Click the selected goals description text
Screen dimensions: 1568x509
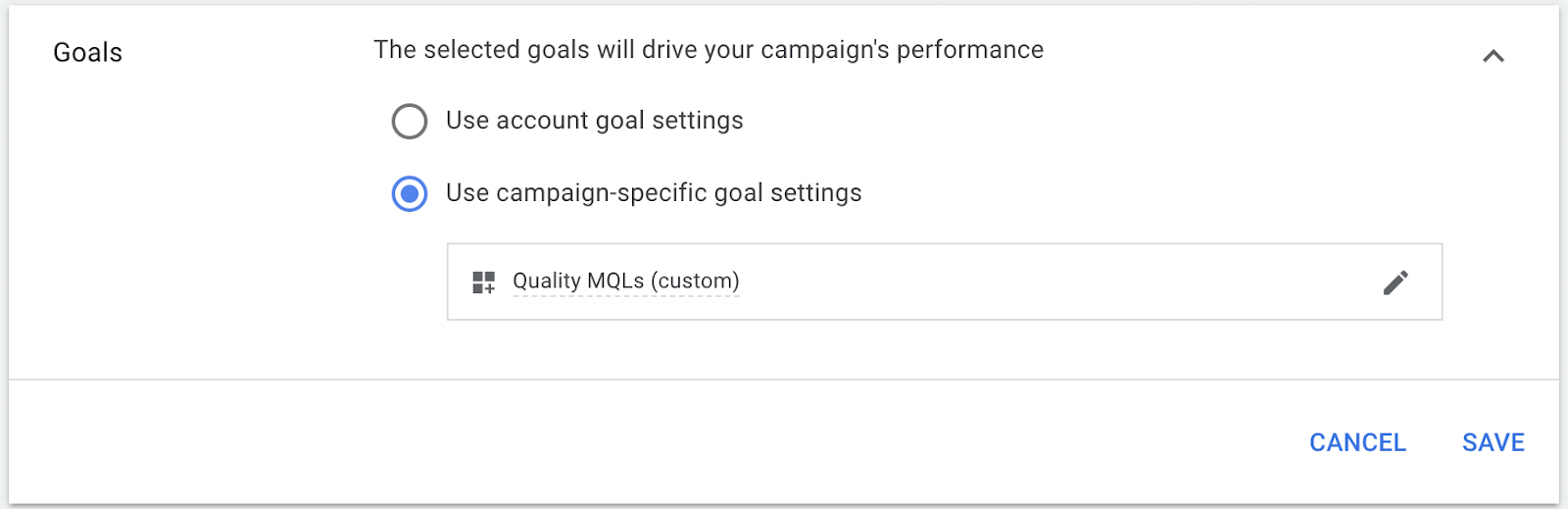(x=708, y=50)
